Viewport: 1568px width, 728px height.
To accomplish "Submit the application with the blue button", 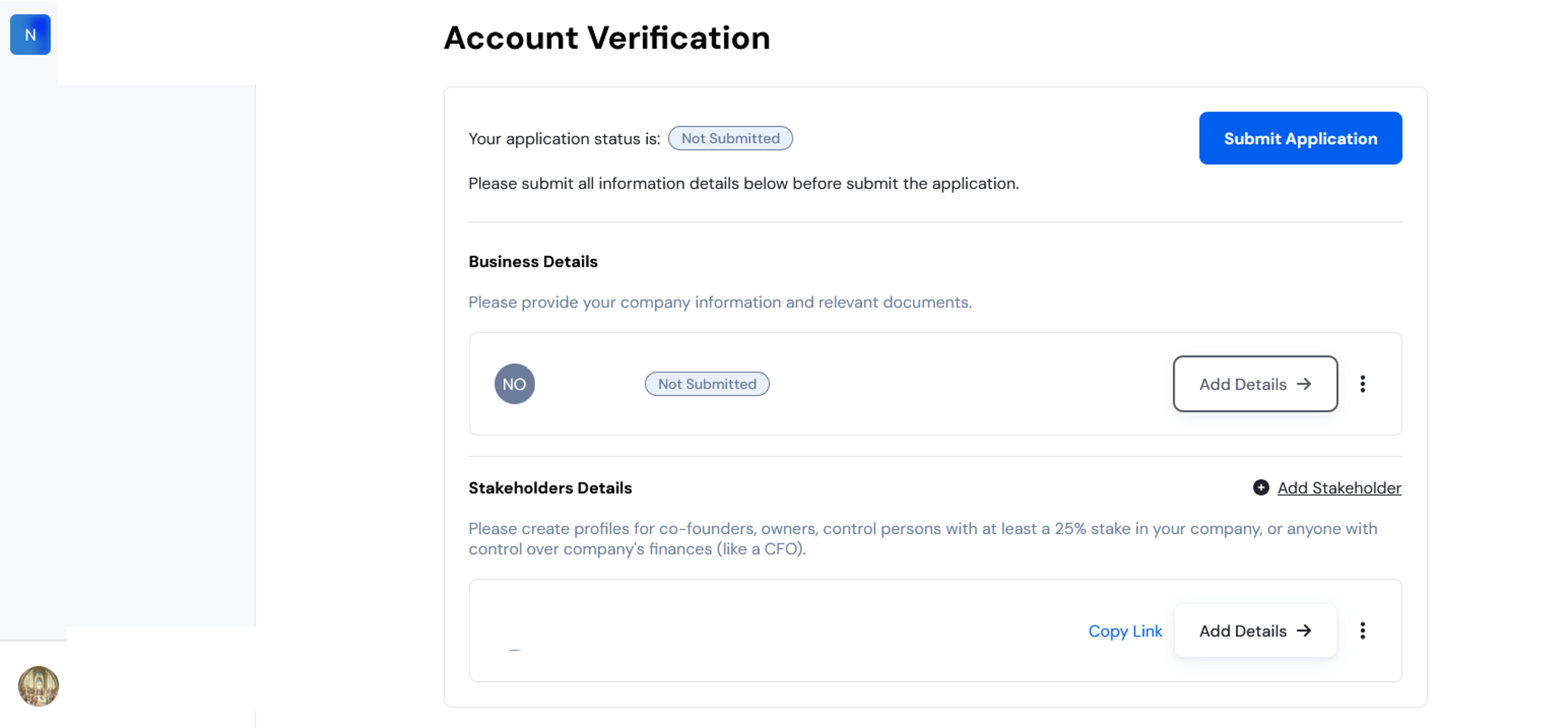I will pos(1300,138).
